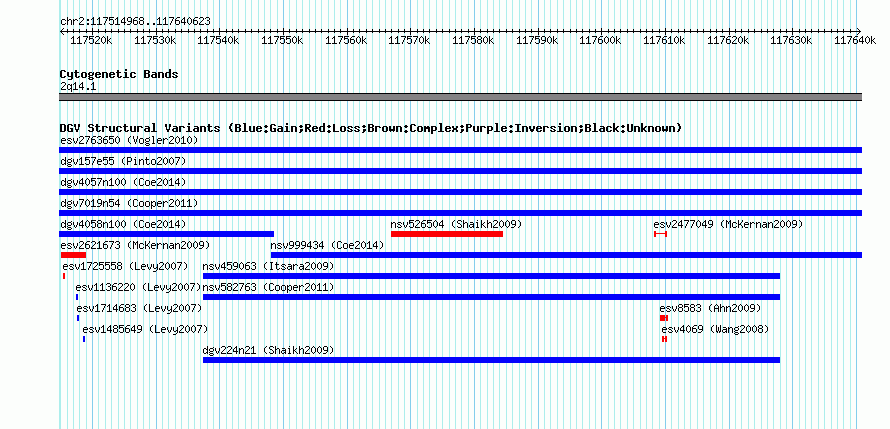The width and height of the screenshot is (890, 429).
Task: Click the dgv7019n54 (Cooper2011) label
Action: click(x=129, y=203)
